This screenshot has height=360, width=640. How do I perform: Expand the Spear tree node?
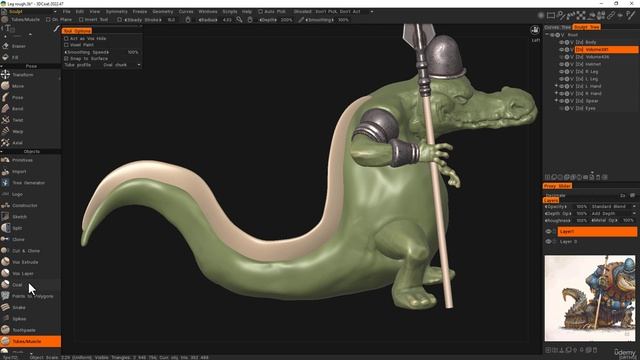click(x=556, y=101)
